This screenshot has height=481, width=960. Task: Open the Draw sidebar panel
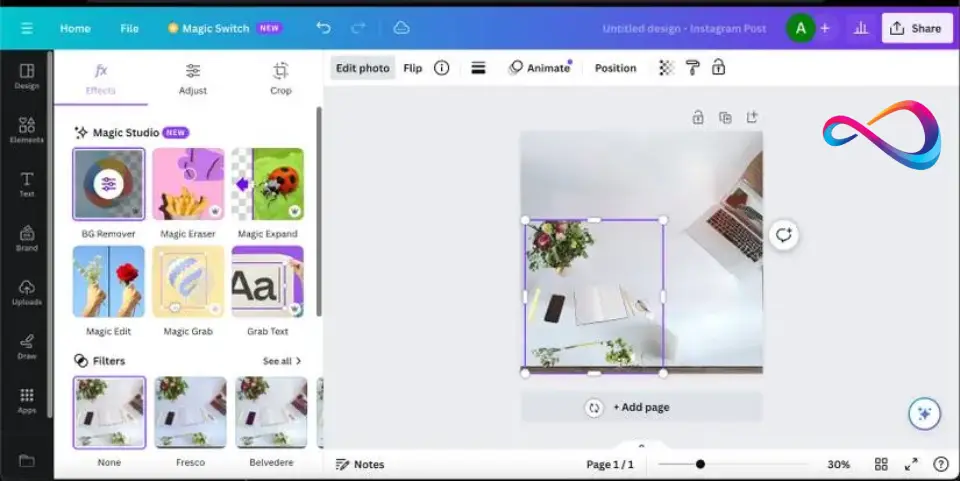coord(27,346)
